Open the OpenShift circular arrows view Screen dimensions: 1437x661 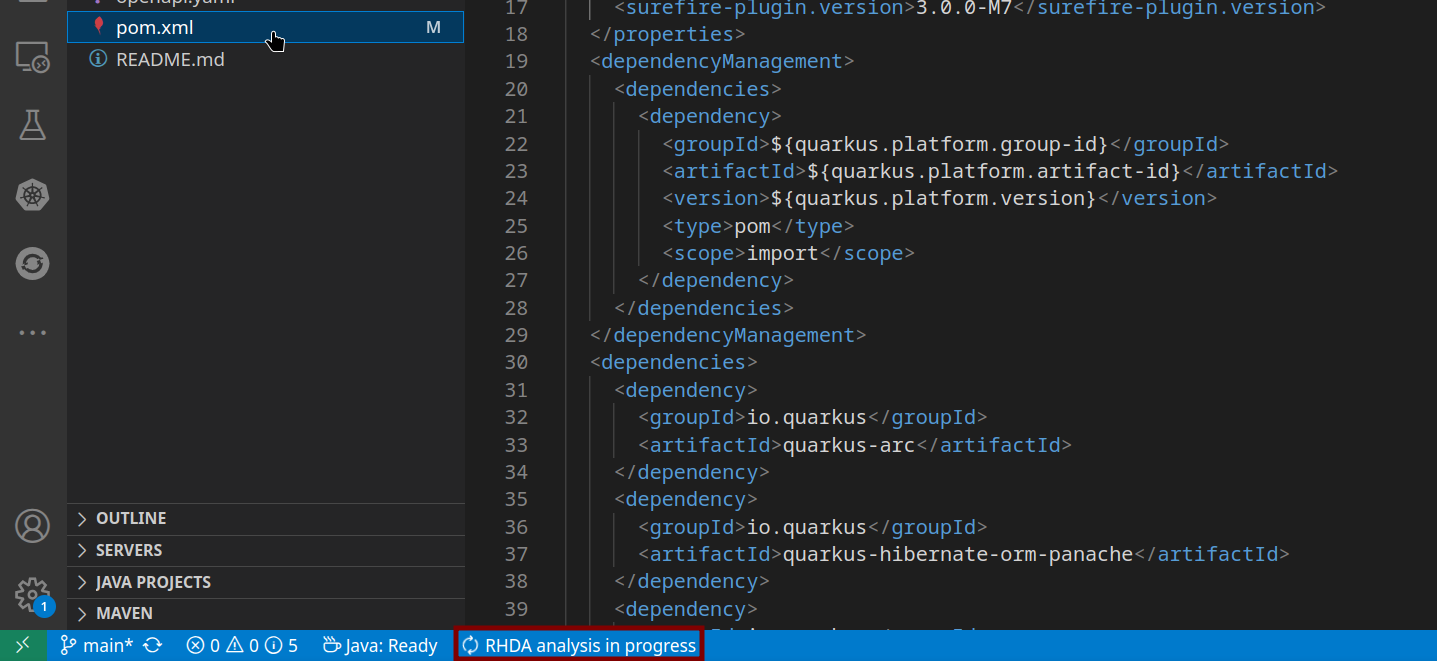(x=32, y=264)
